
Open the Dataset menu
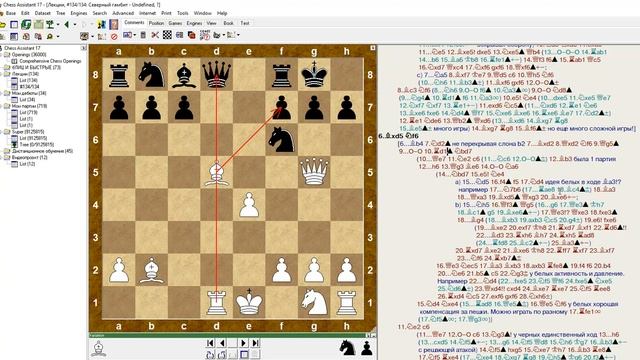point(42,13)
